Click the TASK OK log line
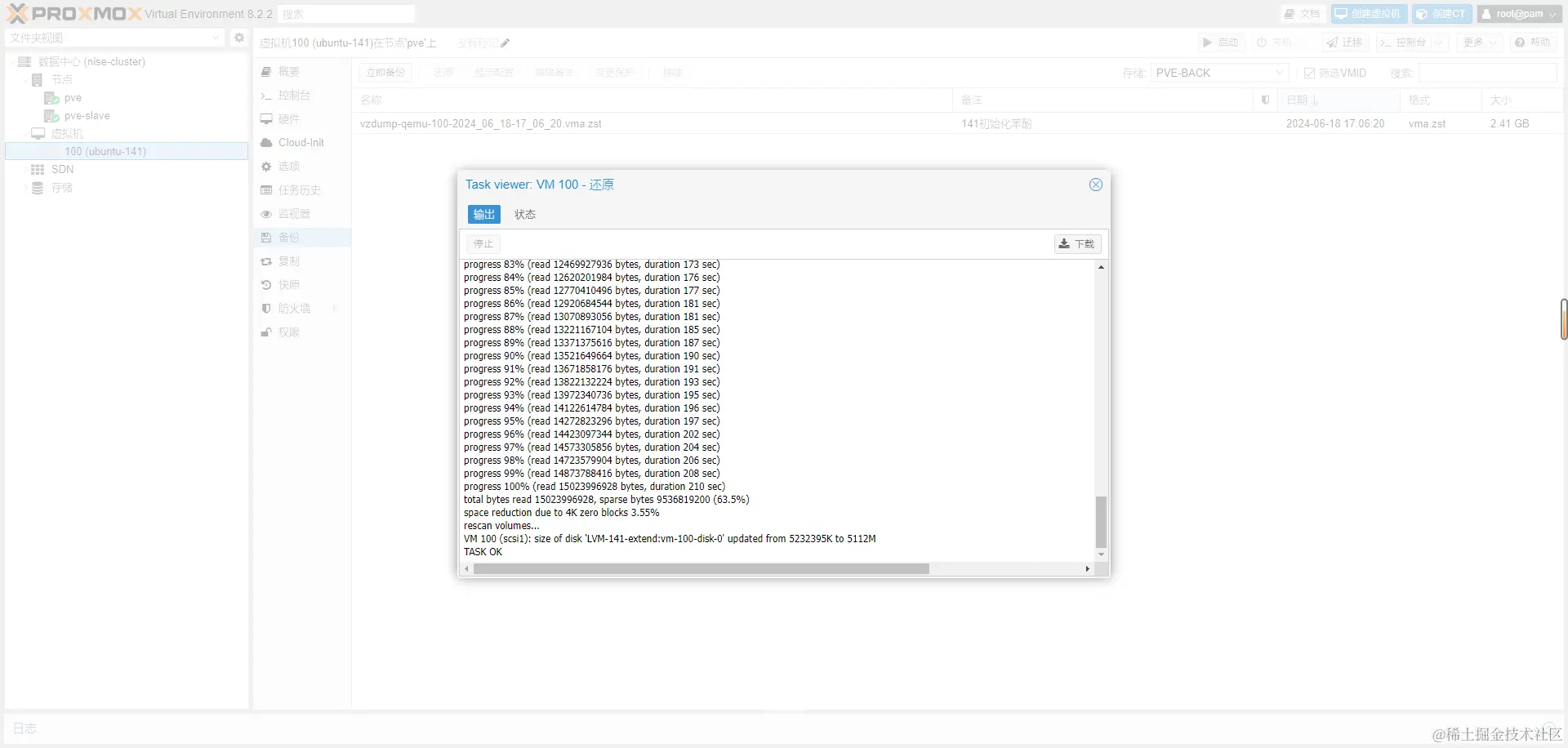Screen dimensions: 1568x748 point(483,552)
